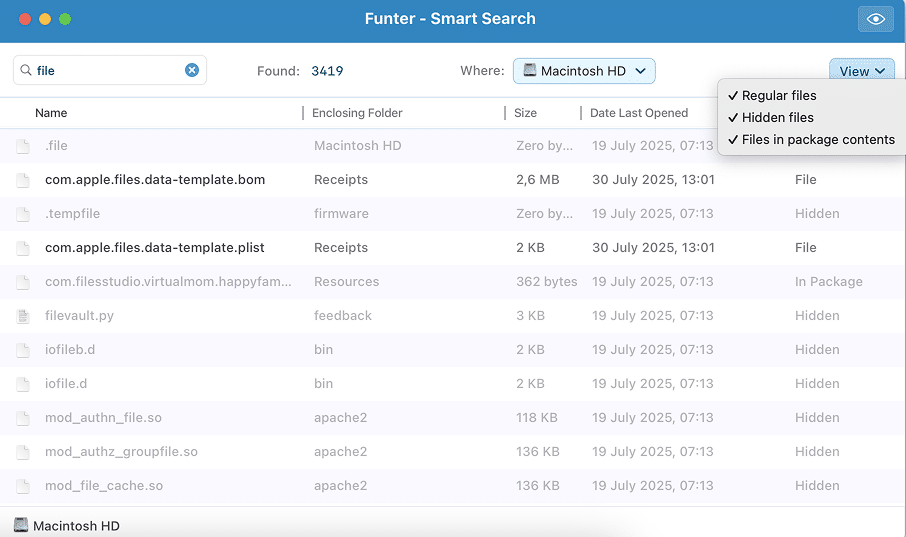The height and width of the screenshot is (537, 906).
Task: Click the 'In Package' type cell
Action: click(x=829, y=282)
